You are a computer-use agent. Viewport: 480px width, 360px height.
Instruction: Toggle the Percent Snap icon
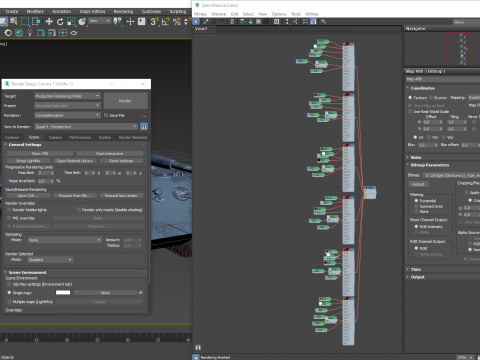177,22
